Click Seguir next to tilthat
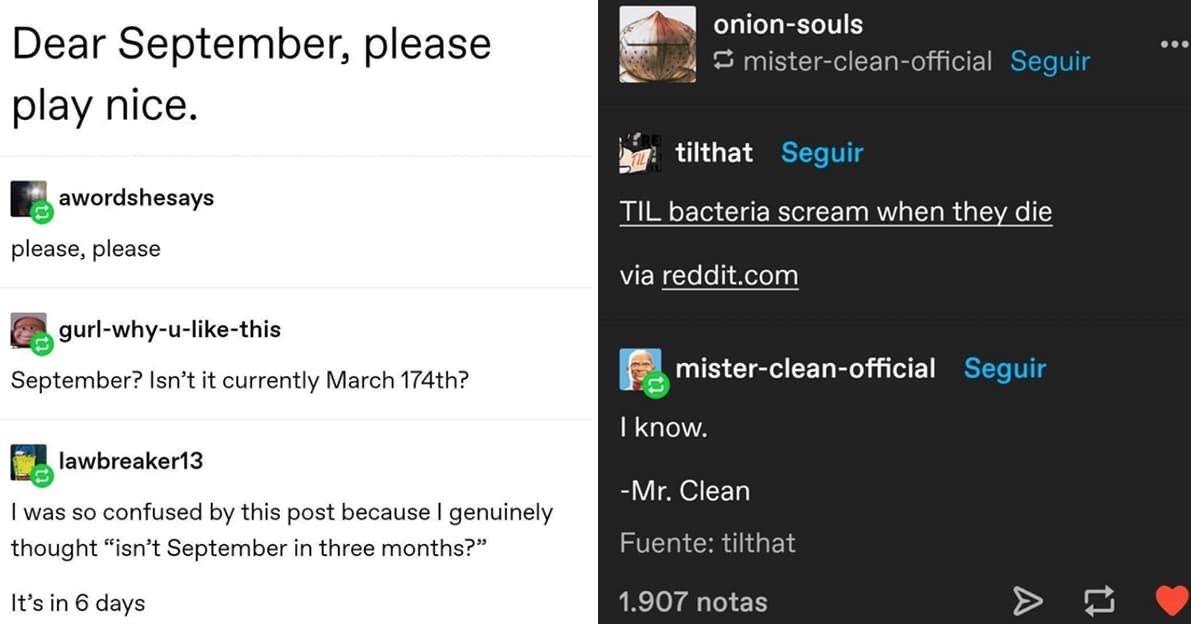The image size is (1191, 624). (822, 153)
